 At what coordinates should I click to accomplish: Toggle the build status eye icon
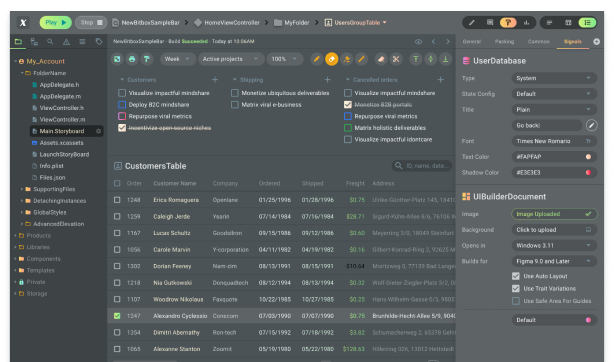click(x=418, y=42)
